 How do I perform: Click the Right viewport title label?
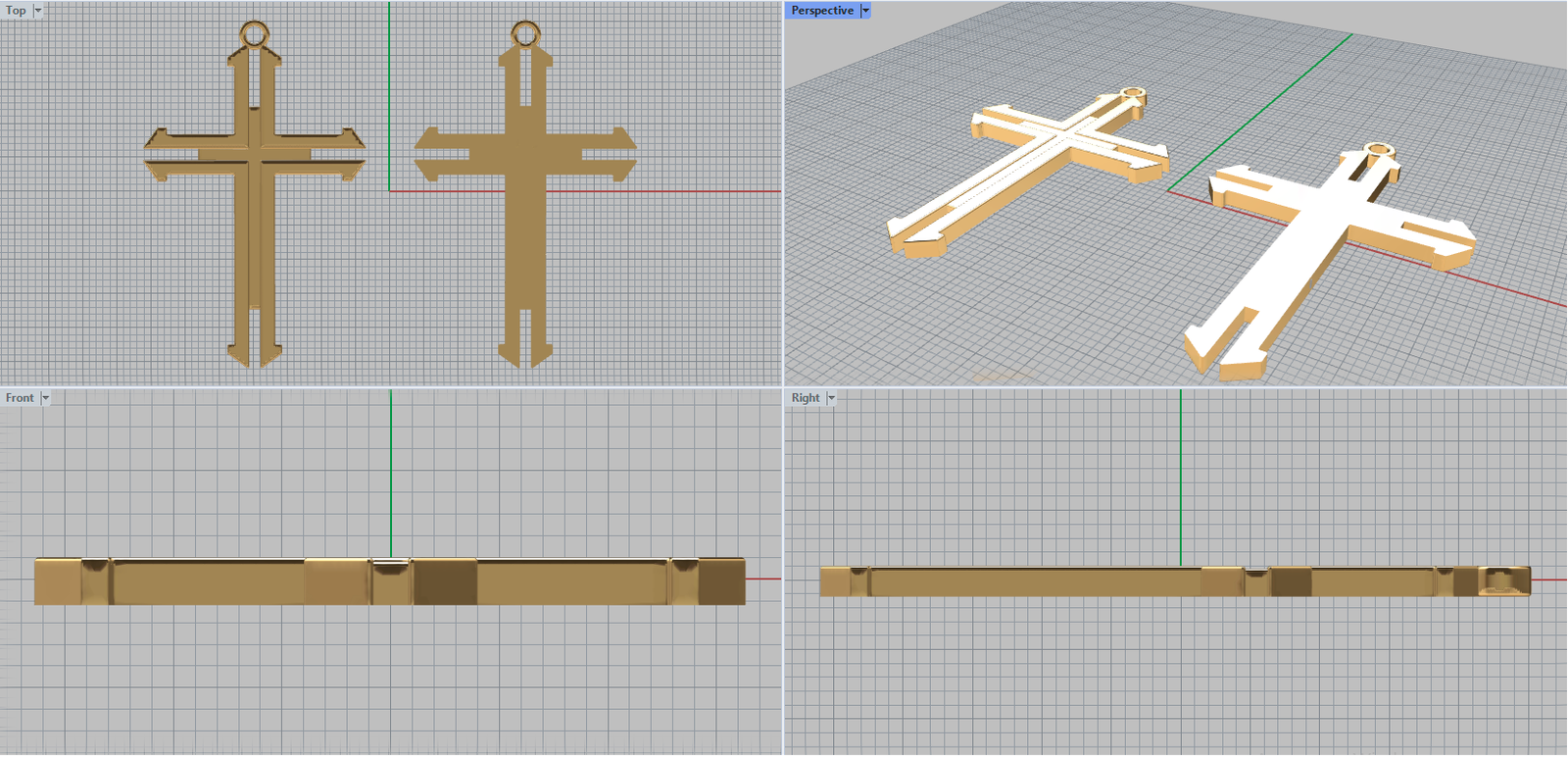pos(806,398)
